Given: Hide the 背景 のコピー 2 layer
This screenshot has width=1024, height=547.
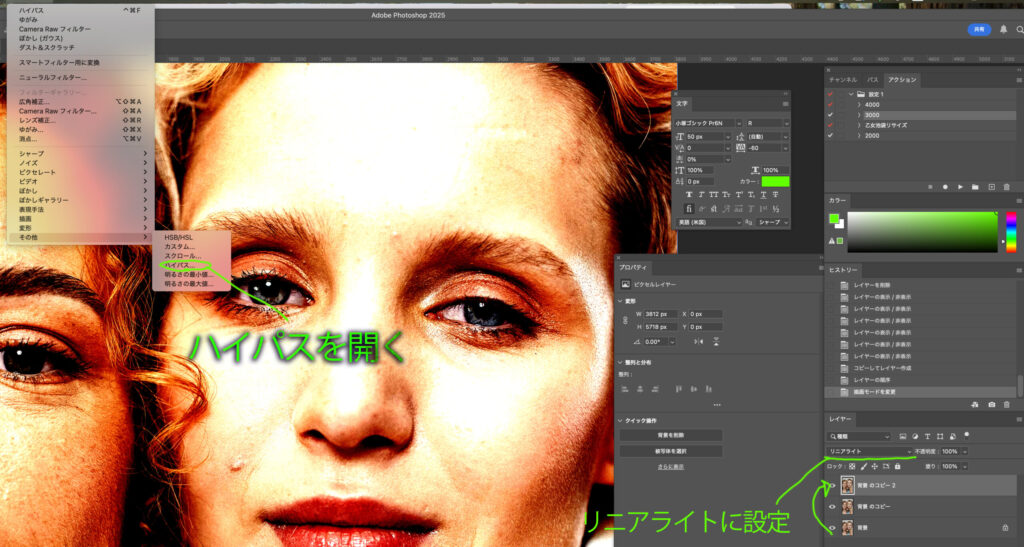Looking at the screenshot, I should [x=832, y=485].
